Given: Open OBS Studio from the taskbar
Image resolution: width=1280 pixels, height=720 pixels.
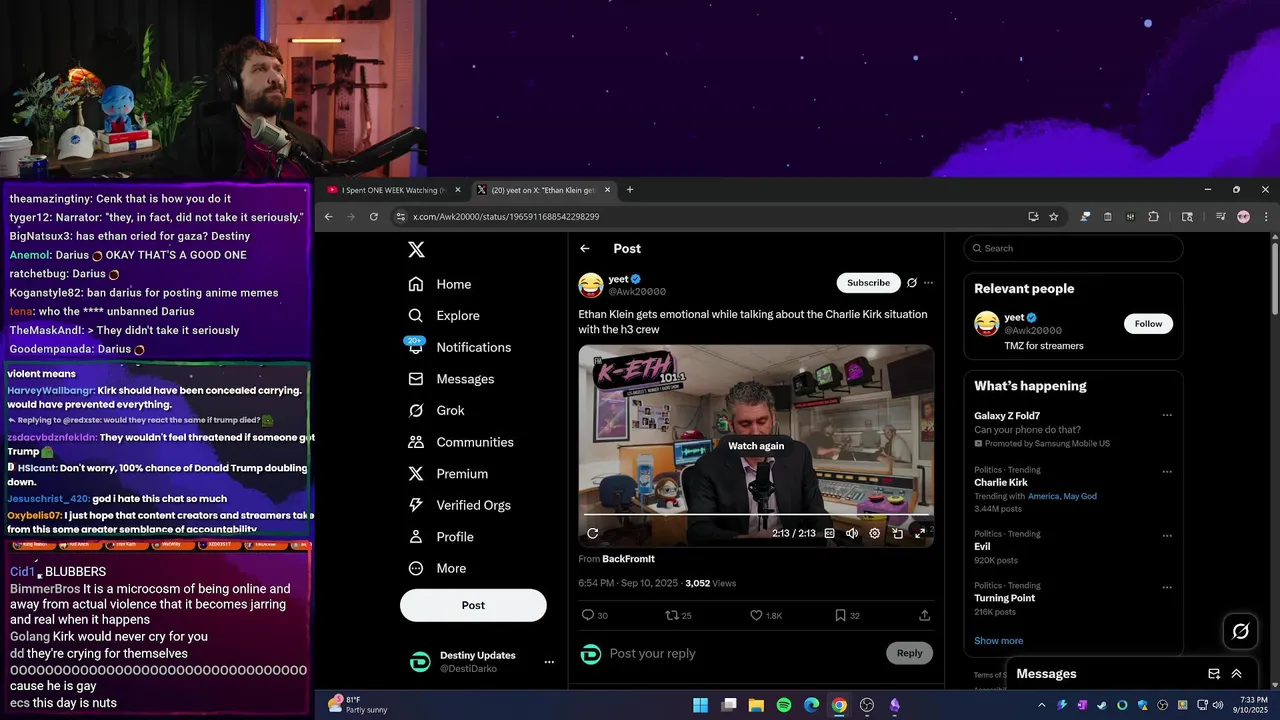Looking at the screenshot, I should 867,705.
